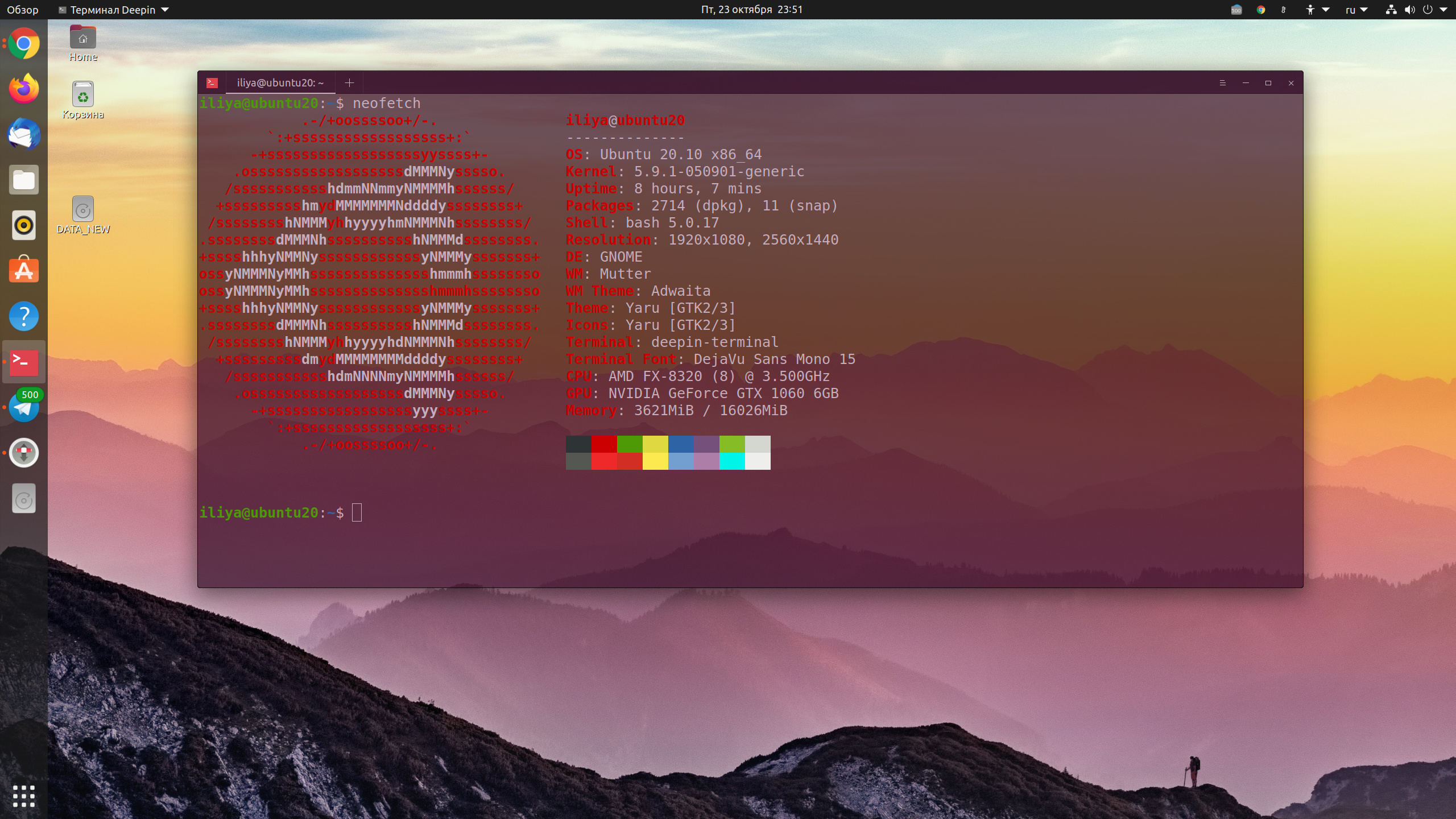This screenshot has width=1456, height=819.
Task: Open the Help icon in dock
Action: point(24,316)
